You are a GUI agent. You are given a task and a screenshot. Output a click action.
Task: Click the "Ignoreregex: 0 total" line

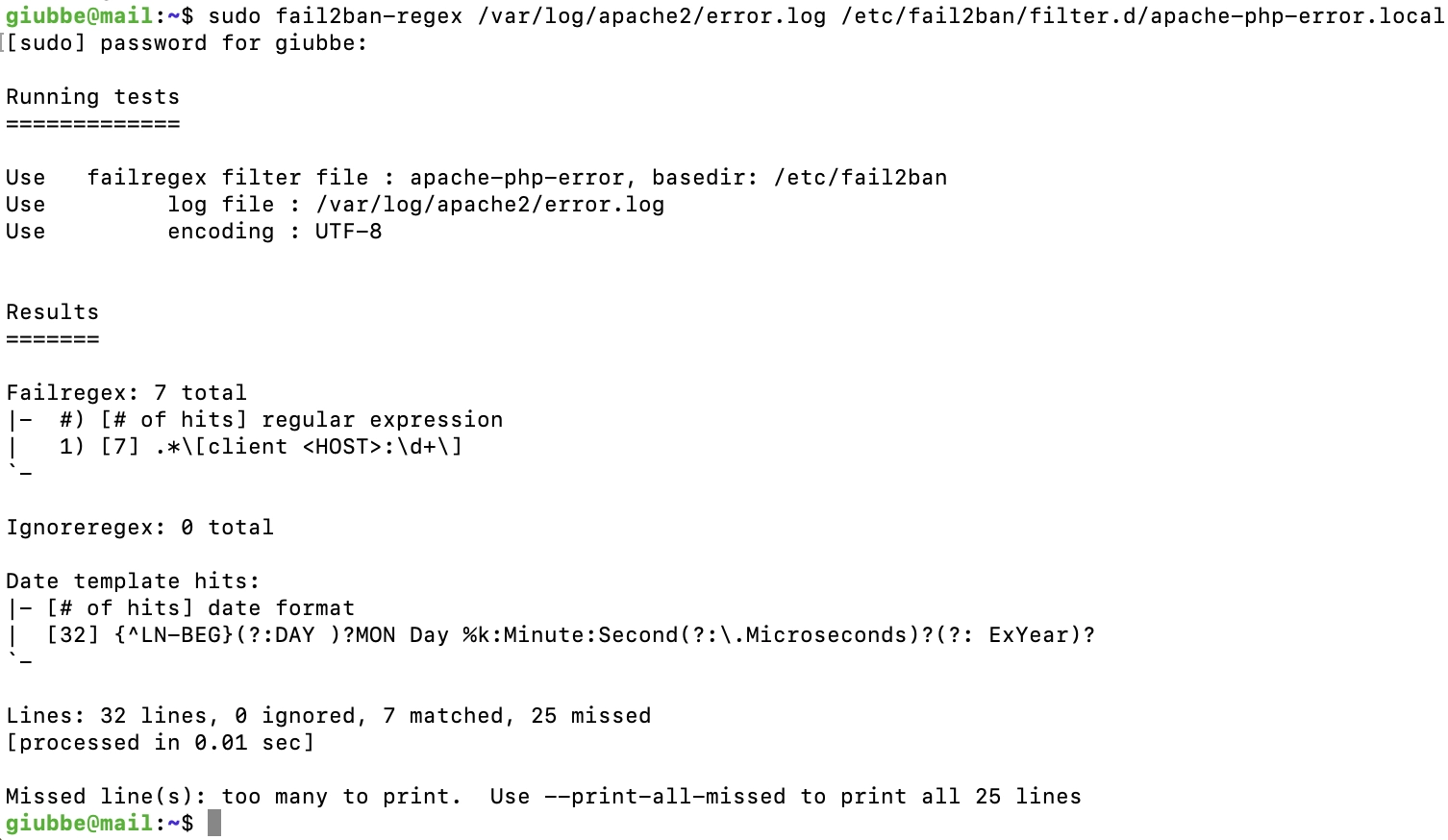click(139, 528)
